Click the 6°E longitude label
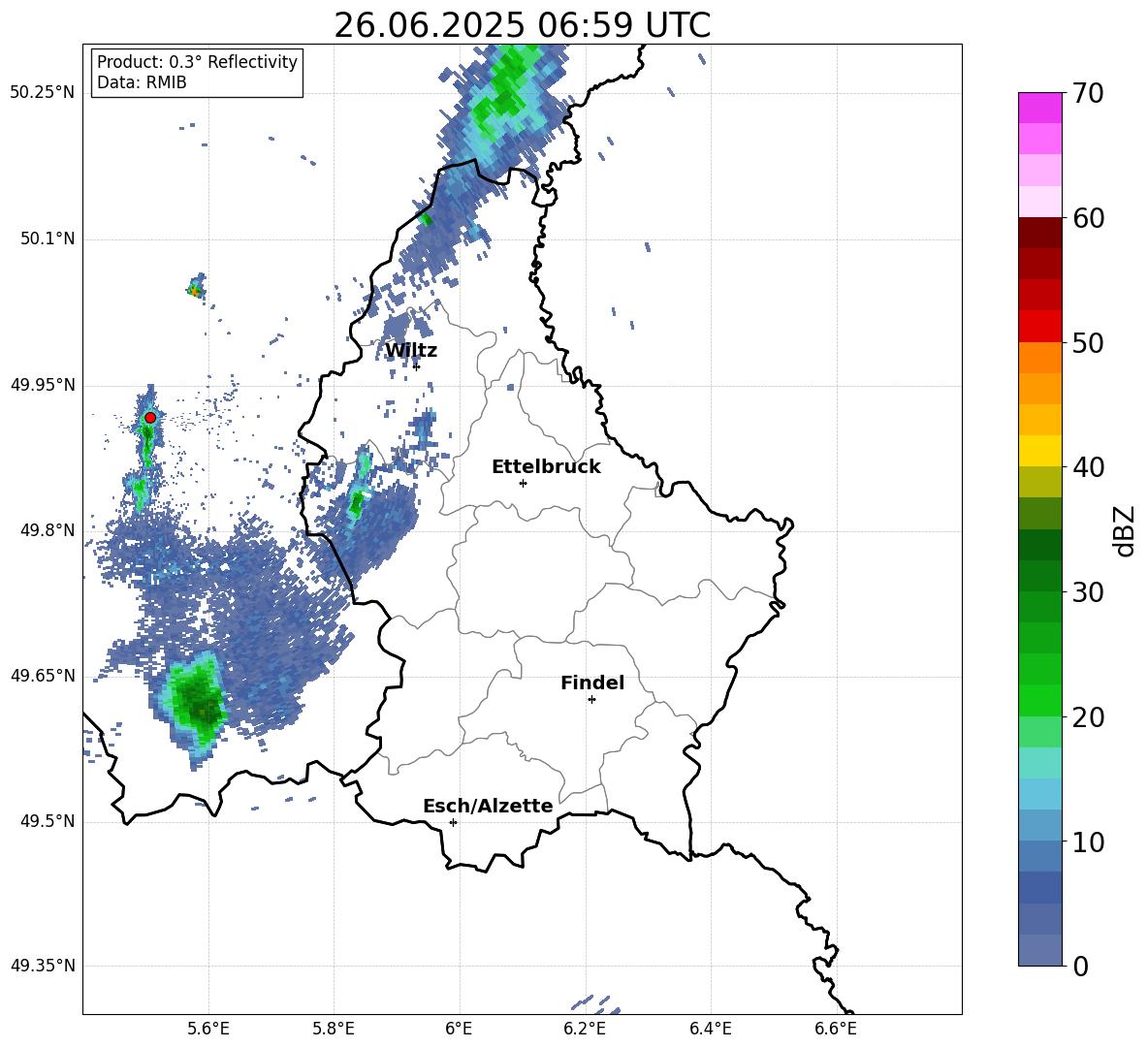The width and height of the screenshot is (1148, 1048). (x=459, y=1029)
